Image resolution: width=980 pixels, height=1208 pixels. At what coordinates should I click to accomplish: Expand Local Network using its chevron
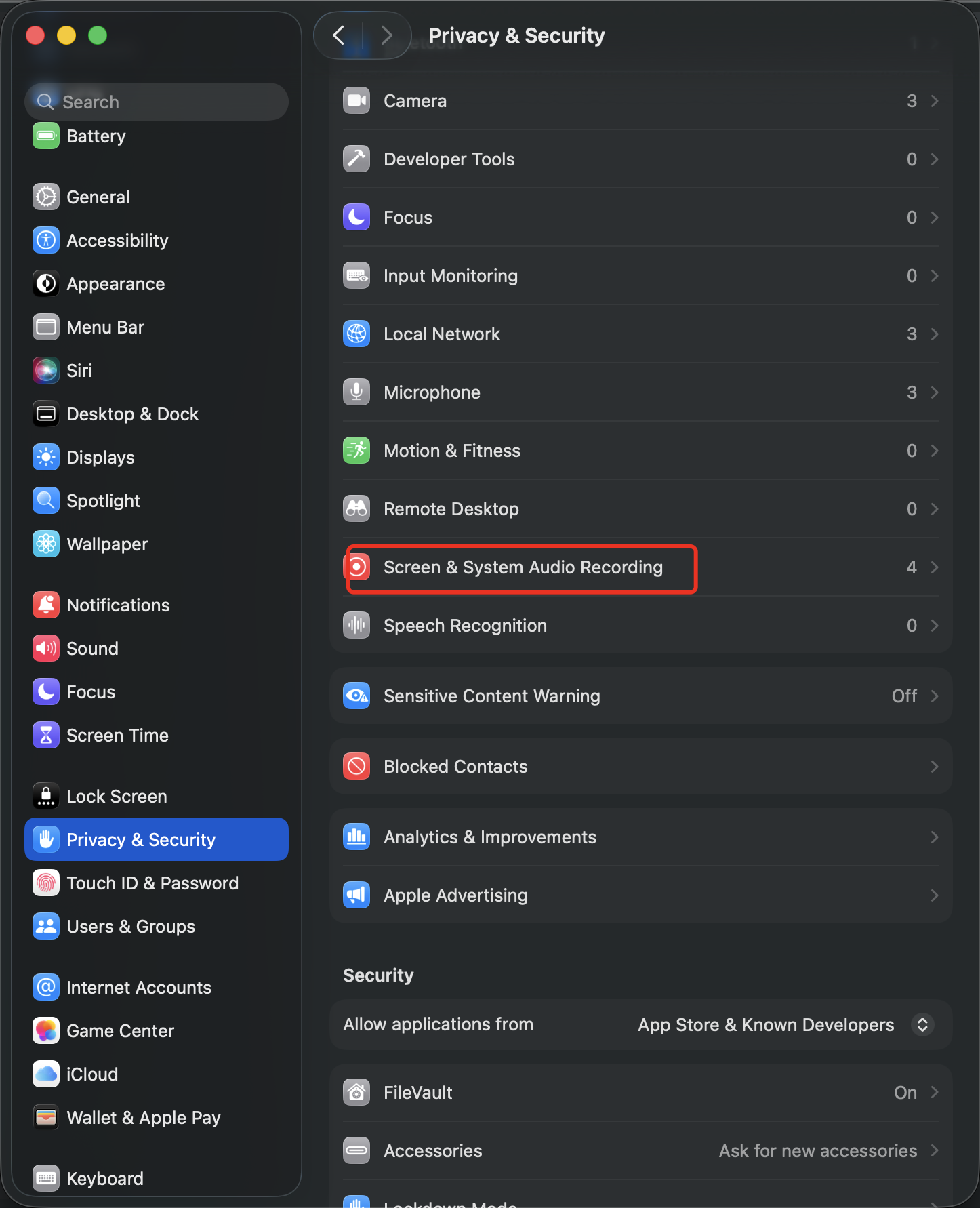935,334
